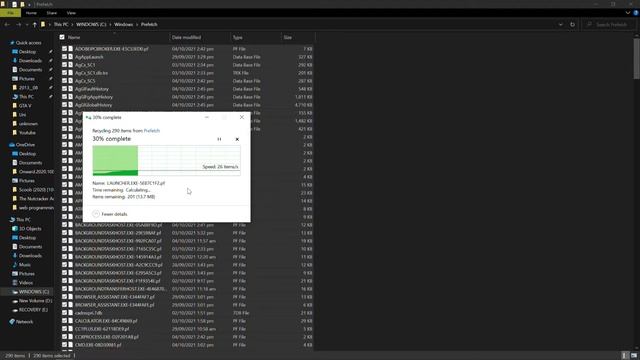Click the Forward navigation arrow
Screen dimensions: 640x360
click(x=18, y=24)
